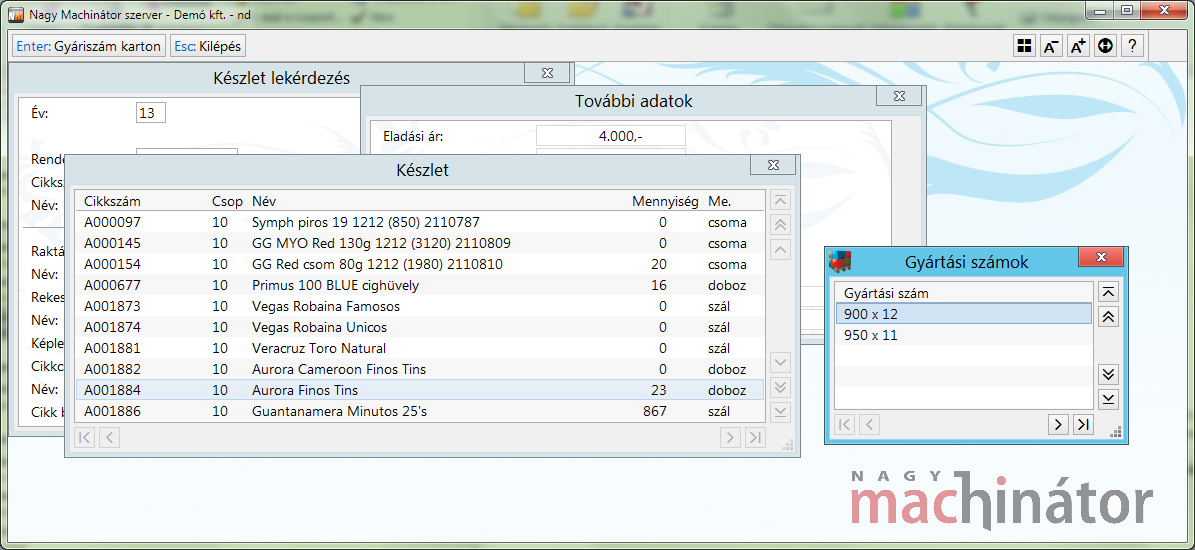The height and width of the screenshot is (550, 1195).
Task: Step left in Készlet footer navigation
Action: [x=110, y=437]
